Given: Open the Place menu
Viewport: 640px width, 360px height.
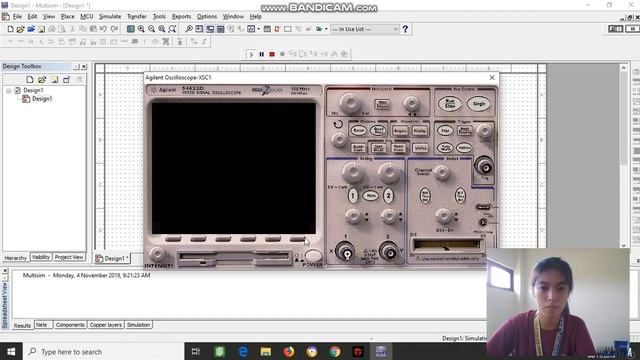Looking at the screenshot, I should click(67, 16).
